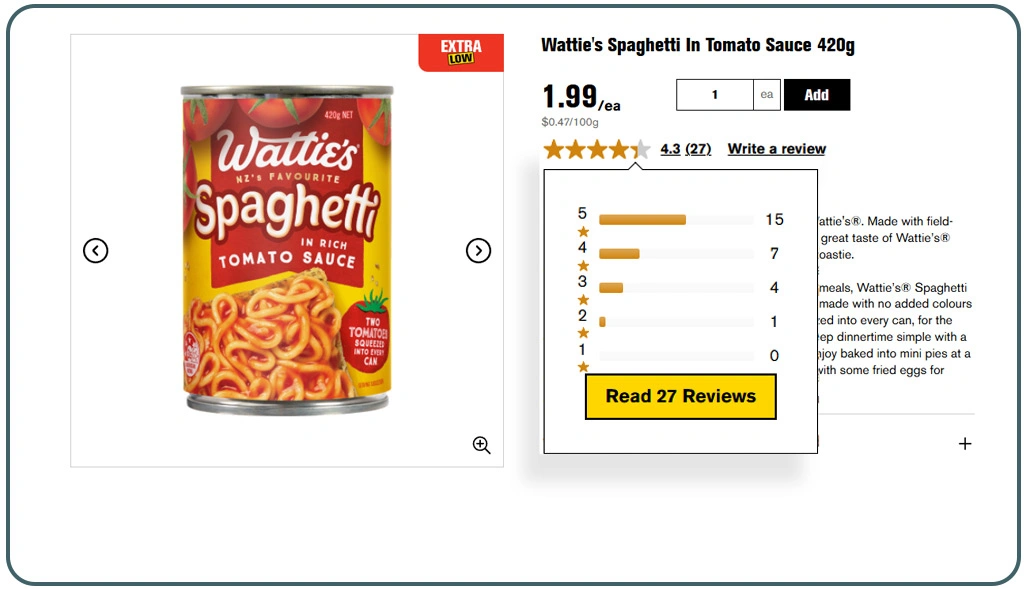Click the quantity input field
1026x589 pixels.
tap(714, 95)
